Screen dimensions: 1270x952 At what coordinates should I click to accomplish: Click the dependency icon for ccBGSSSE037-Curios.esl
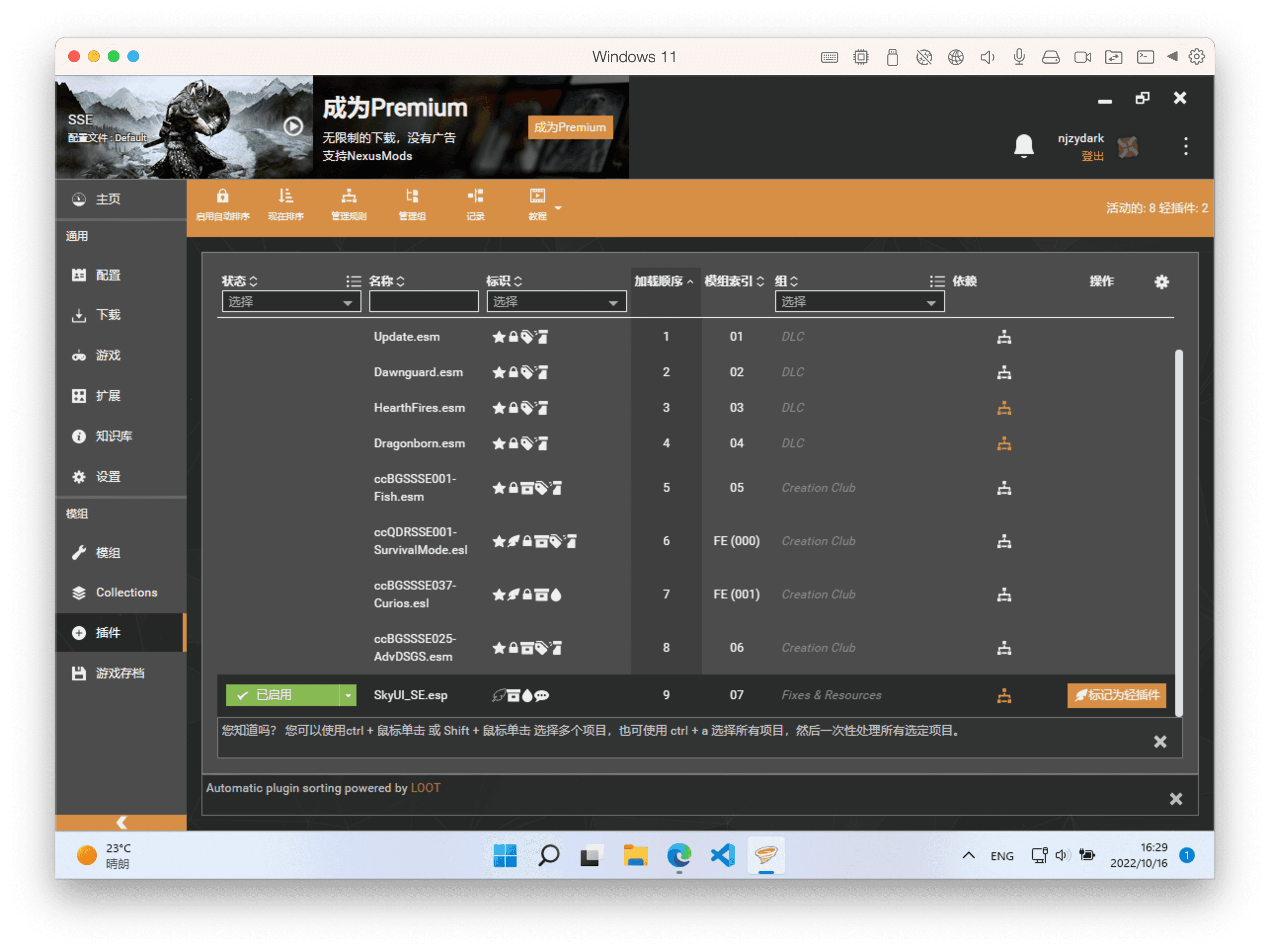pos(1003,595)
